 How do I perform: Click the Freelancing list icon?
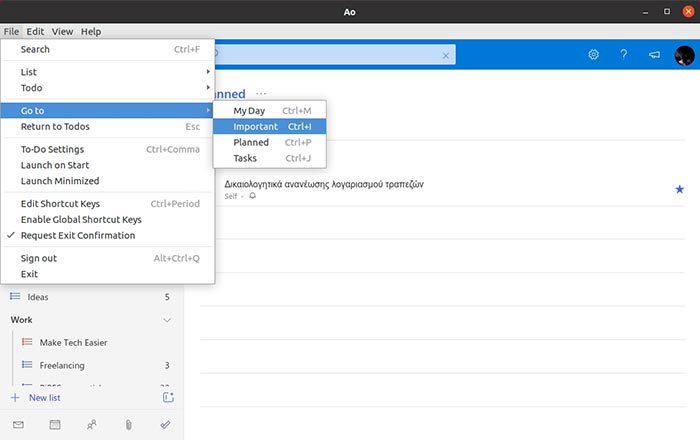coord(27,365)
